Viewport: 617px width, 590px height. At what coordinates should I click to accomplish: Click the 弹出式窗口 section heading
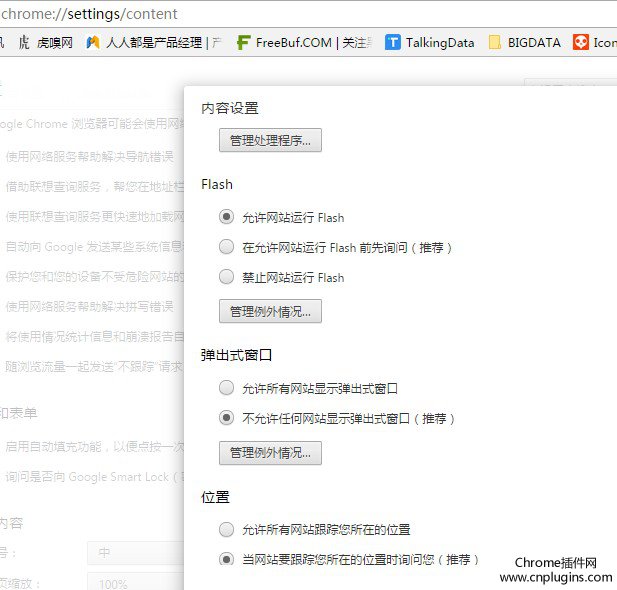[x=236, y=355]
